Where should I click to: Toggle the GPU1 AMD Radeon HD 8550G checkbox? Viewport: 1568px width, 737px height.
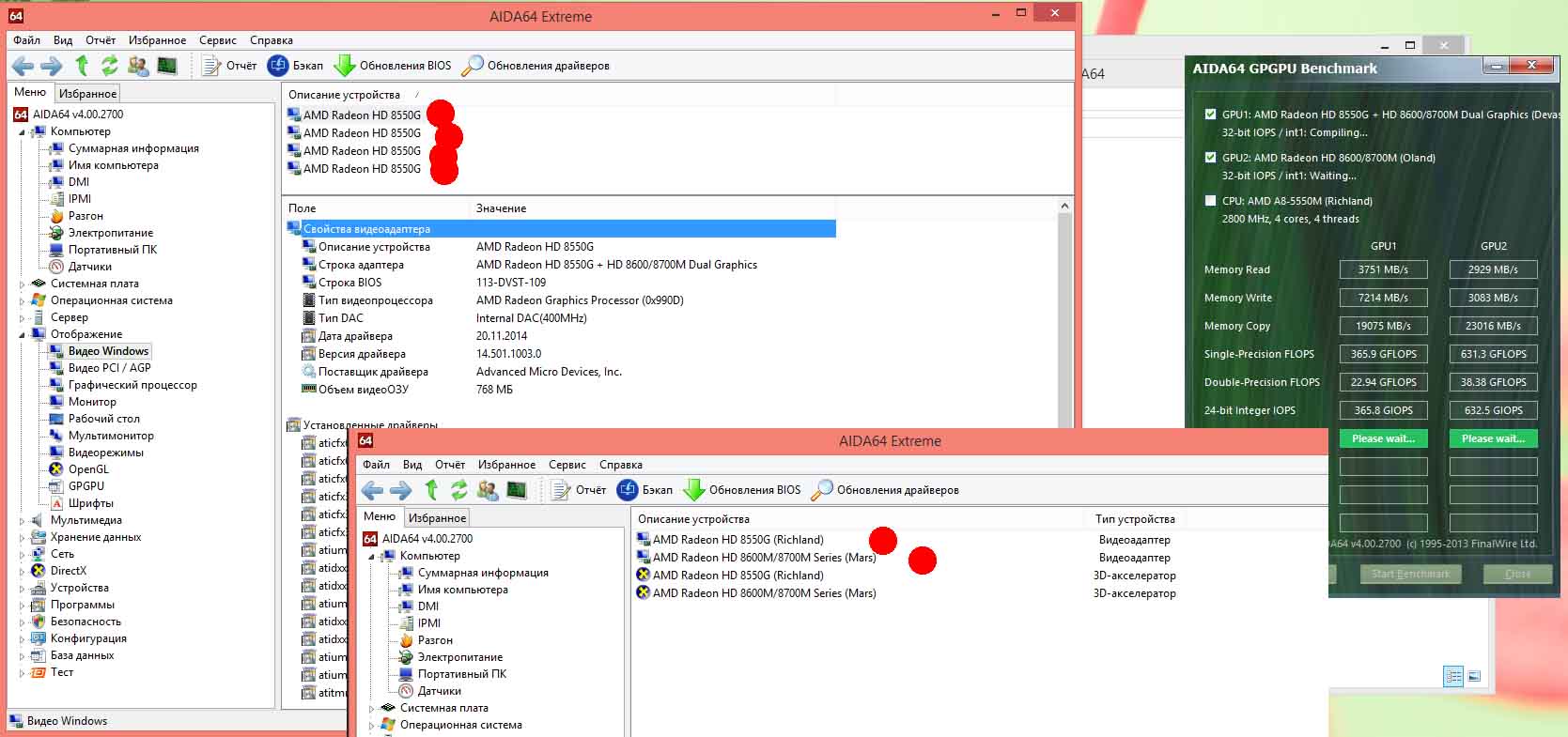(x=1211, y=115)
